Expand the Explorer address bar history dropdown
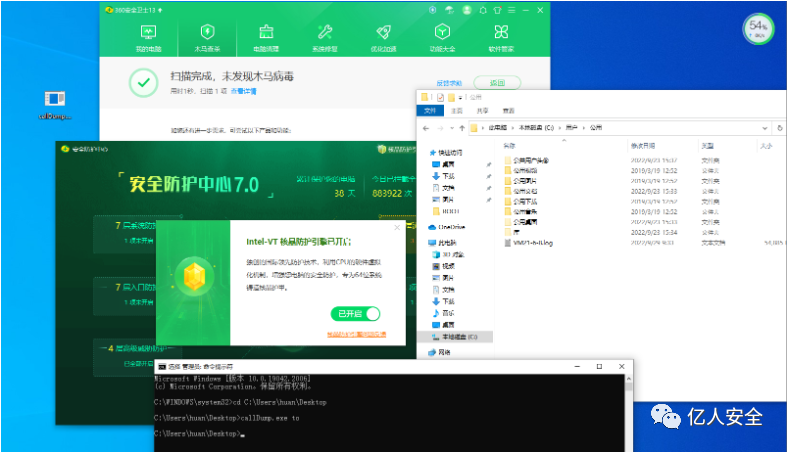Viewport: 789px width, 452px height. click(765, 128)
